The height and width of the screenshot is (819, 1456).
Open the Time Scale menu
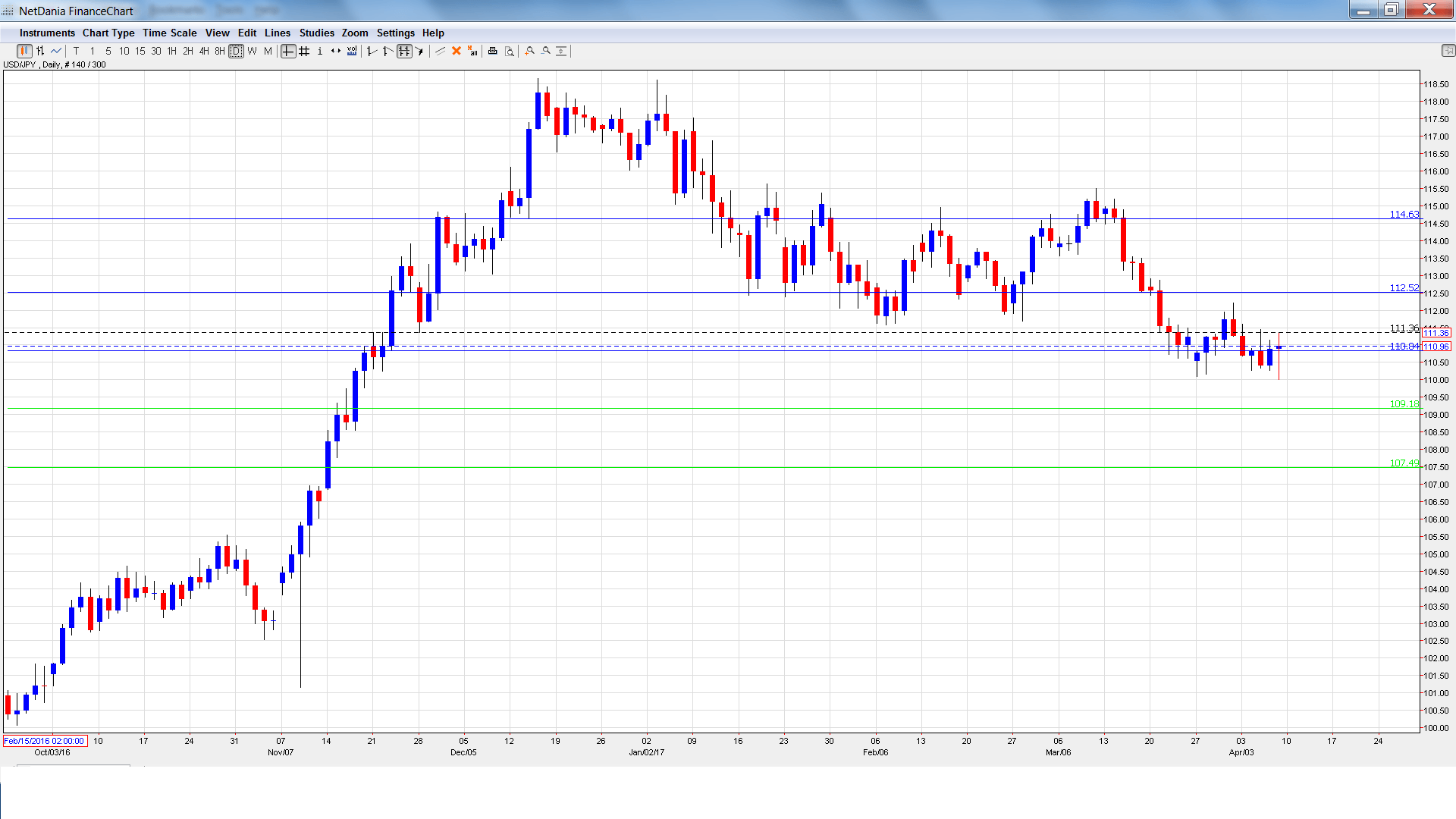169,33
